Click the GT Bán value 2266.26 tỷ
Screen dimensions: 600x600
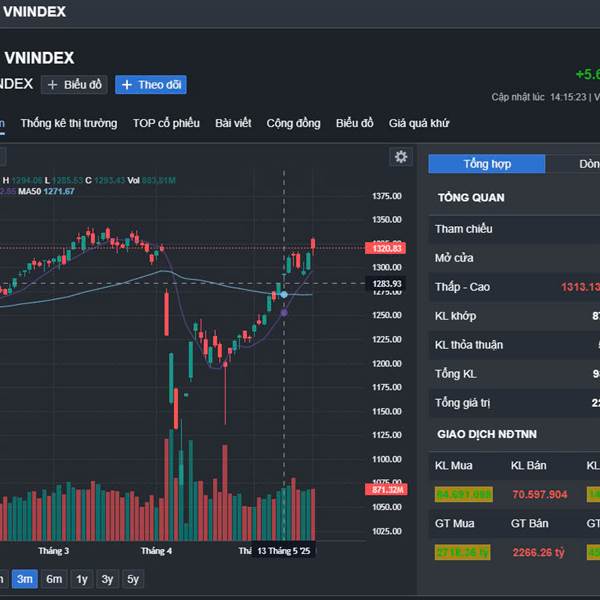[538, 552]
